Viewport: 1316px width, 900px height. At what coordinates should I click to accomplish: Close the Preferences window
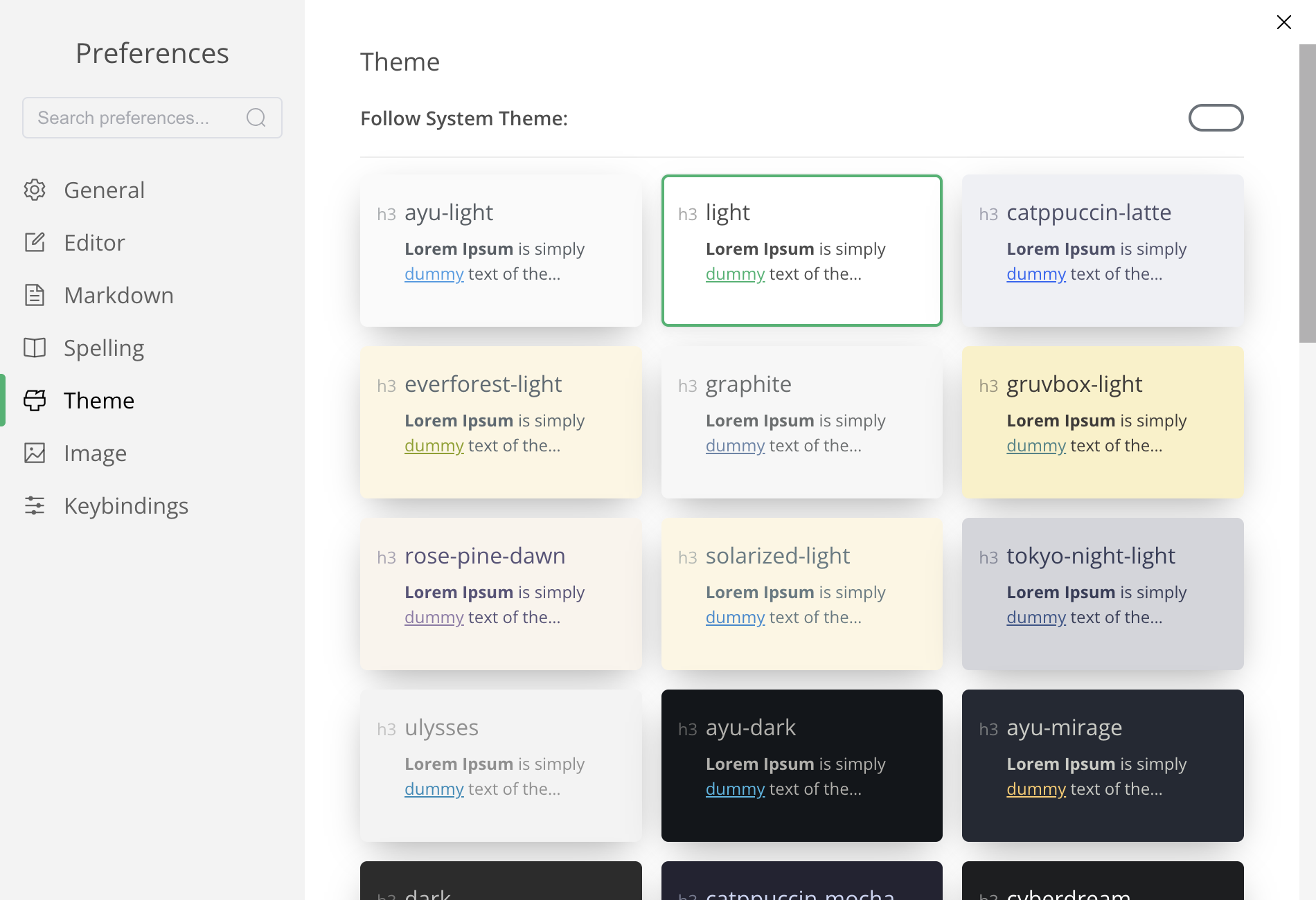[x=1283, y=22]
